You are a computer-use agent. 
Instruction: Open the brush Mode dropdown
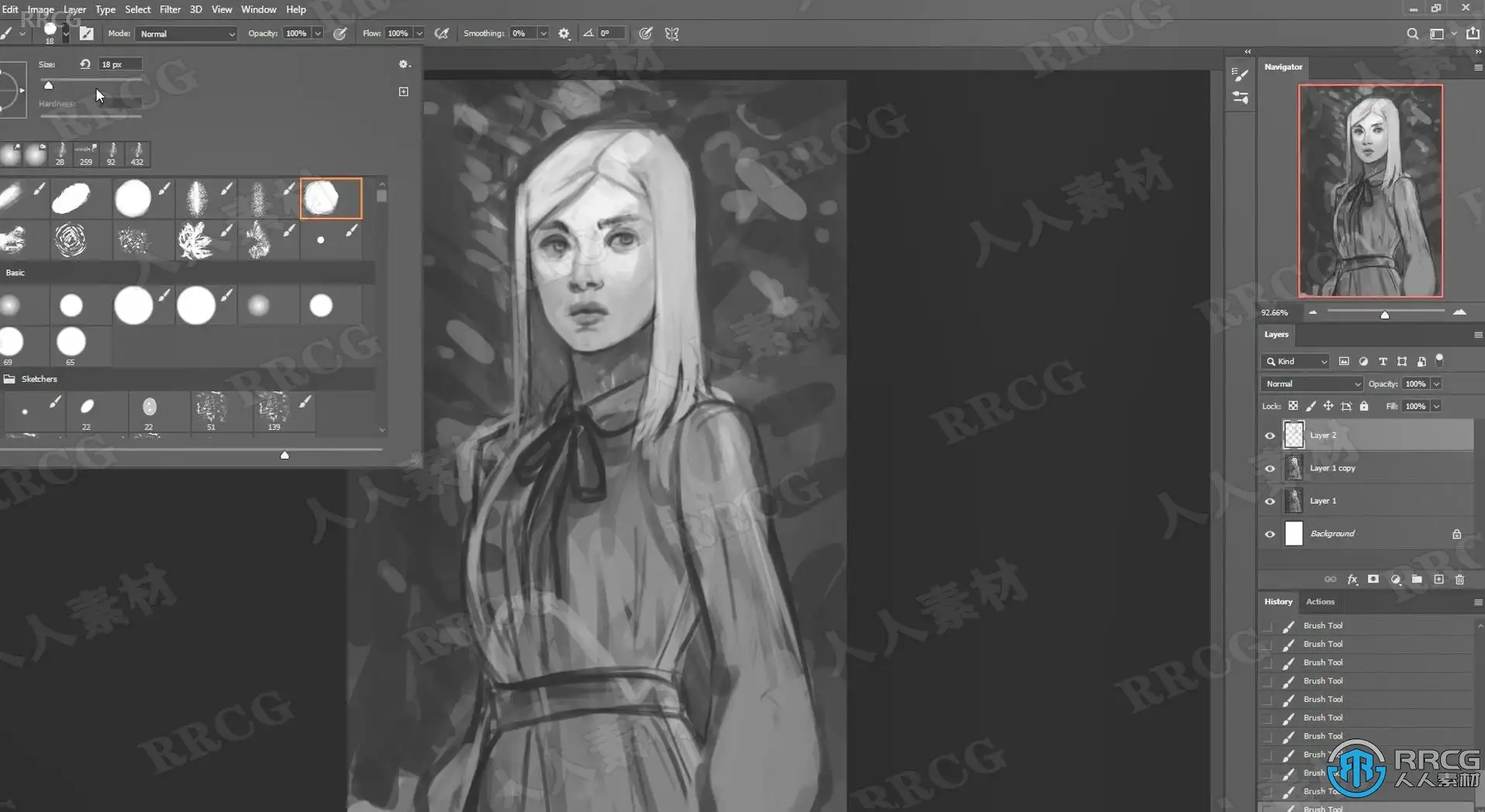click(x=186, y=34)
